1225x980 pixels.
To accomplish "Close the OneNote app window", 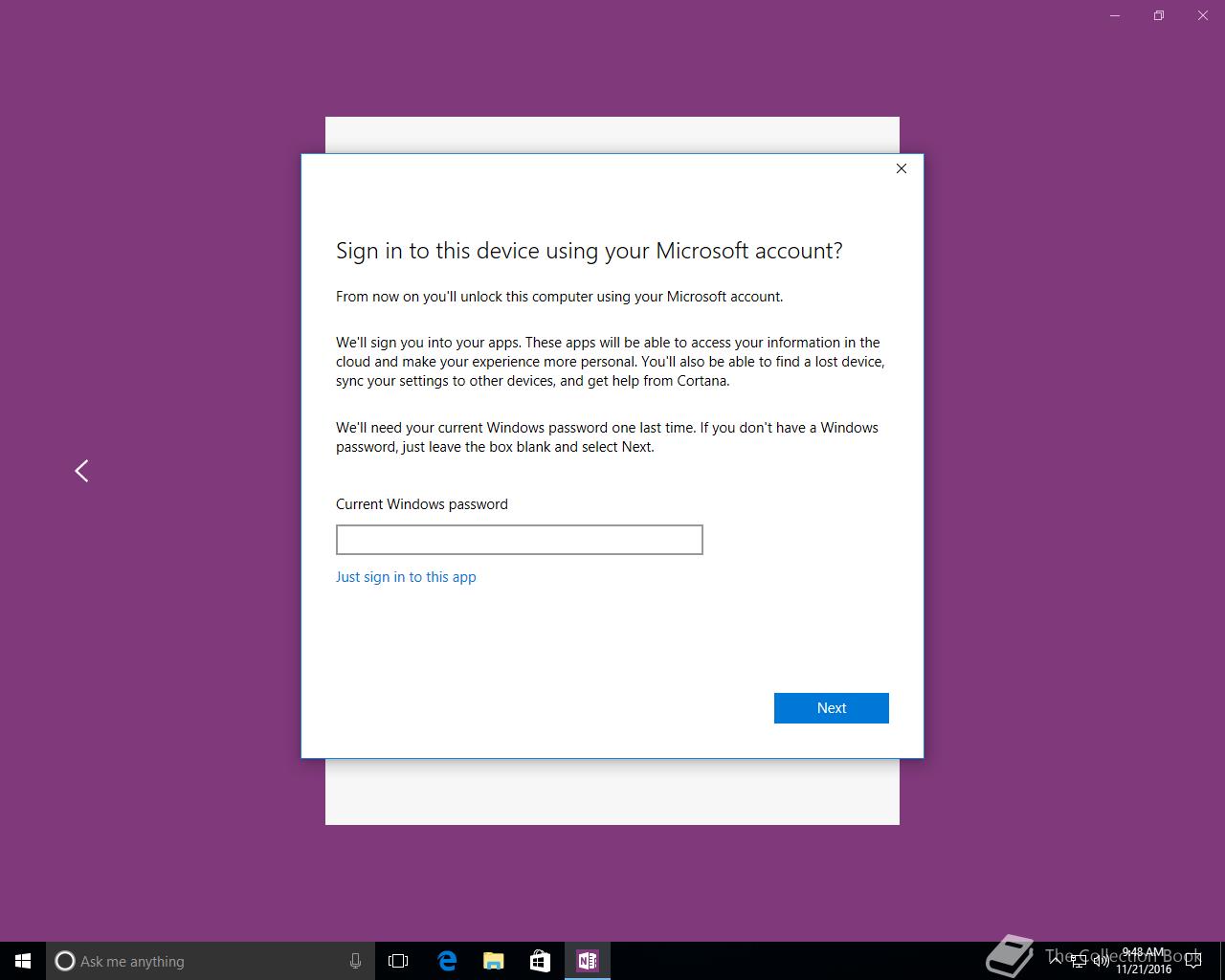I will tap(1203, 15).
